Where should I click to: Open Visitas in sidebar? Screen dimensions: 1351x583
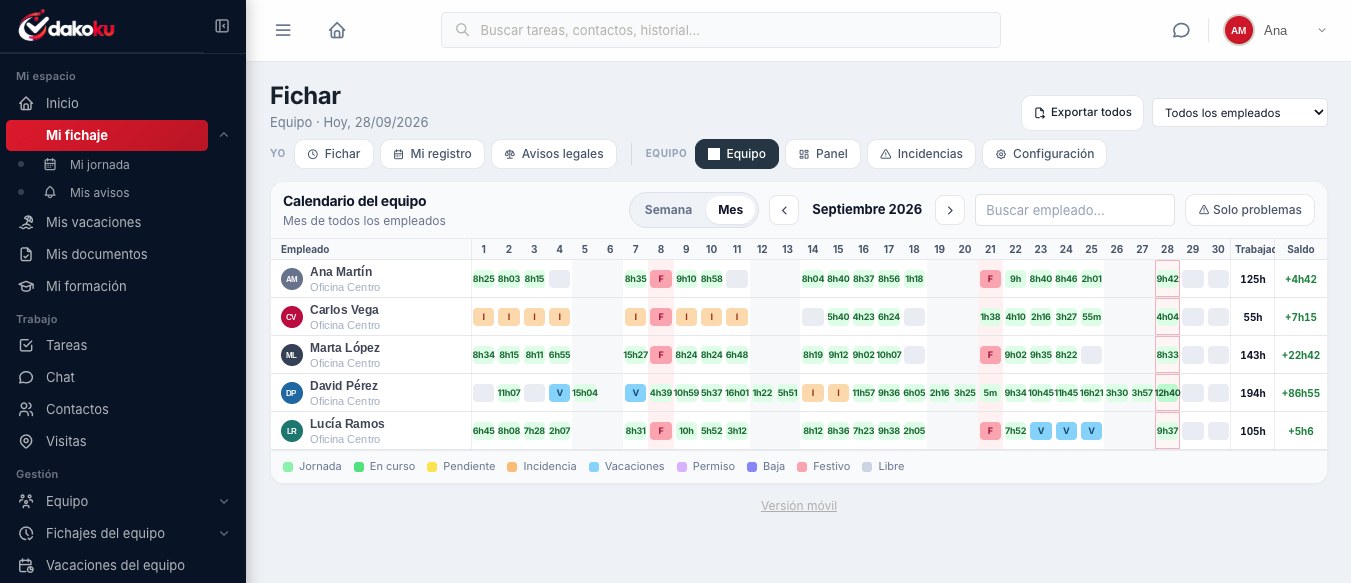click(66, 441)
